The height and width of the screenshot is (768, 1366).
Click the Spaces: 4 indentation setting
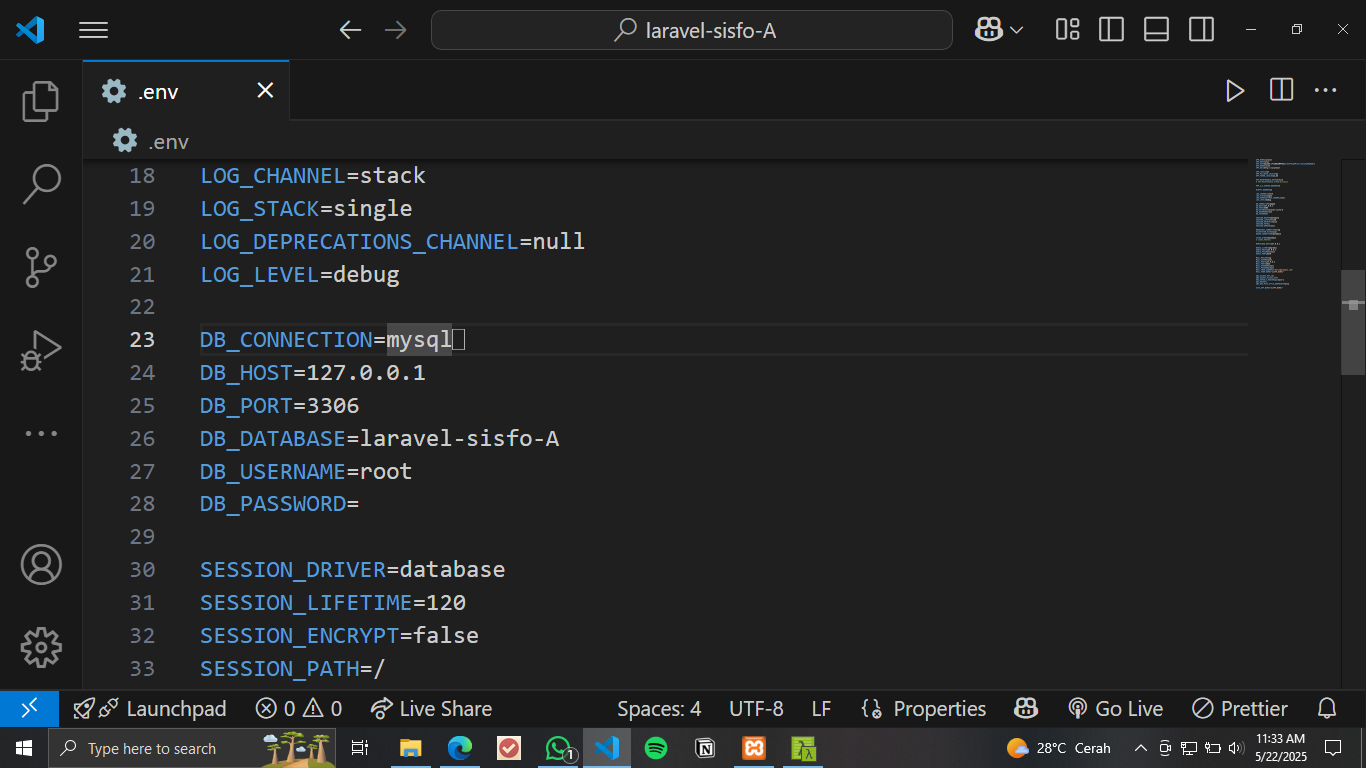point(658,709)
